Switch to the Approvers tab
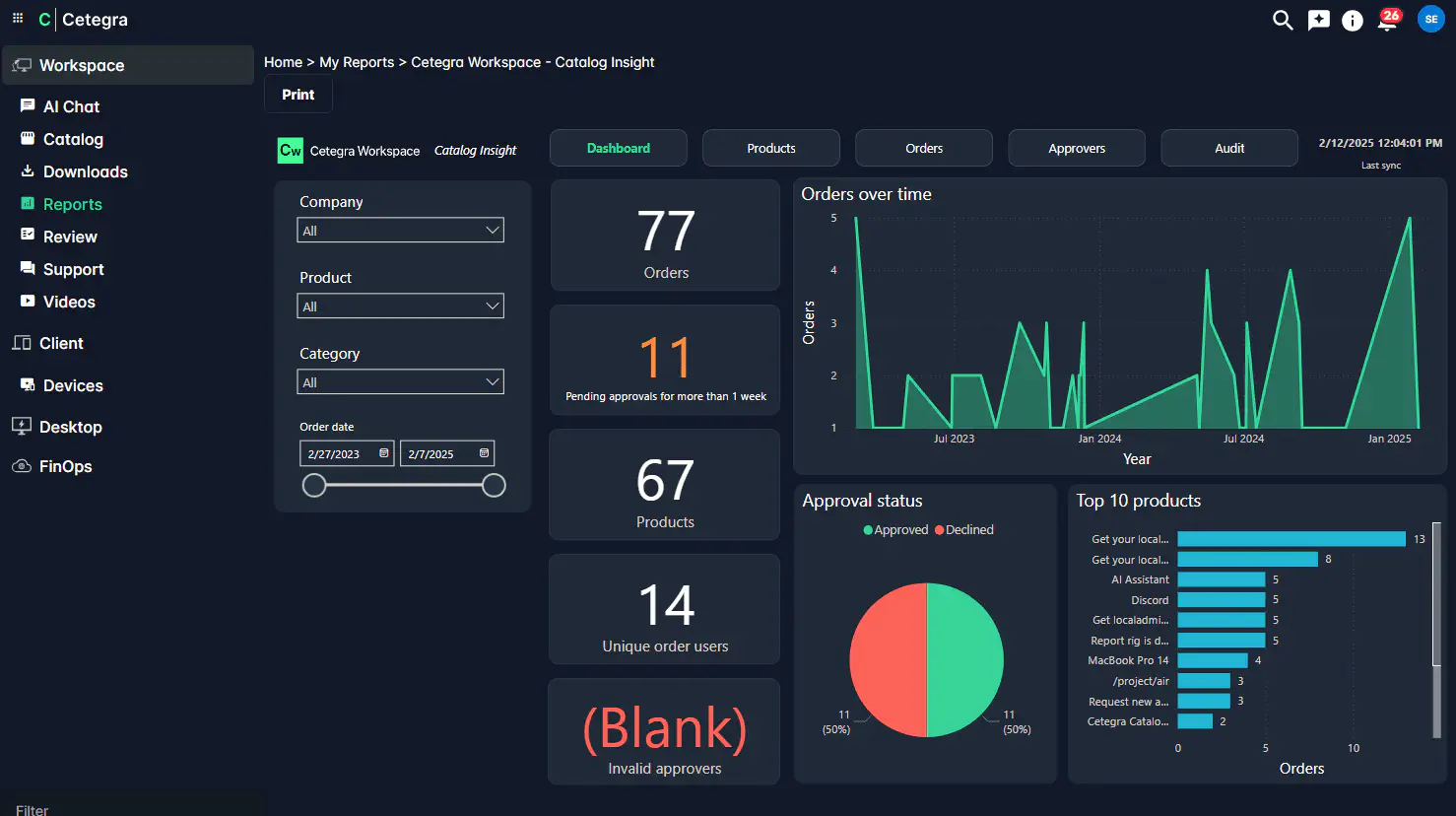This screenshot has width=1456, height=816. click(1076, 149)
